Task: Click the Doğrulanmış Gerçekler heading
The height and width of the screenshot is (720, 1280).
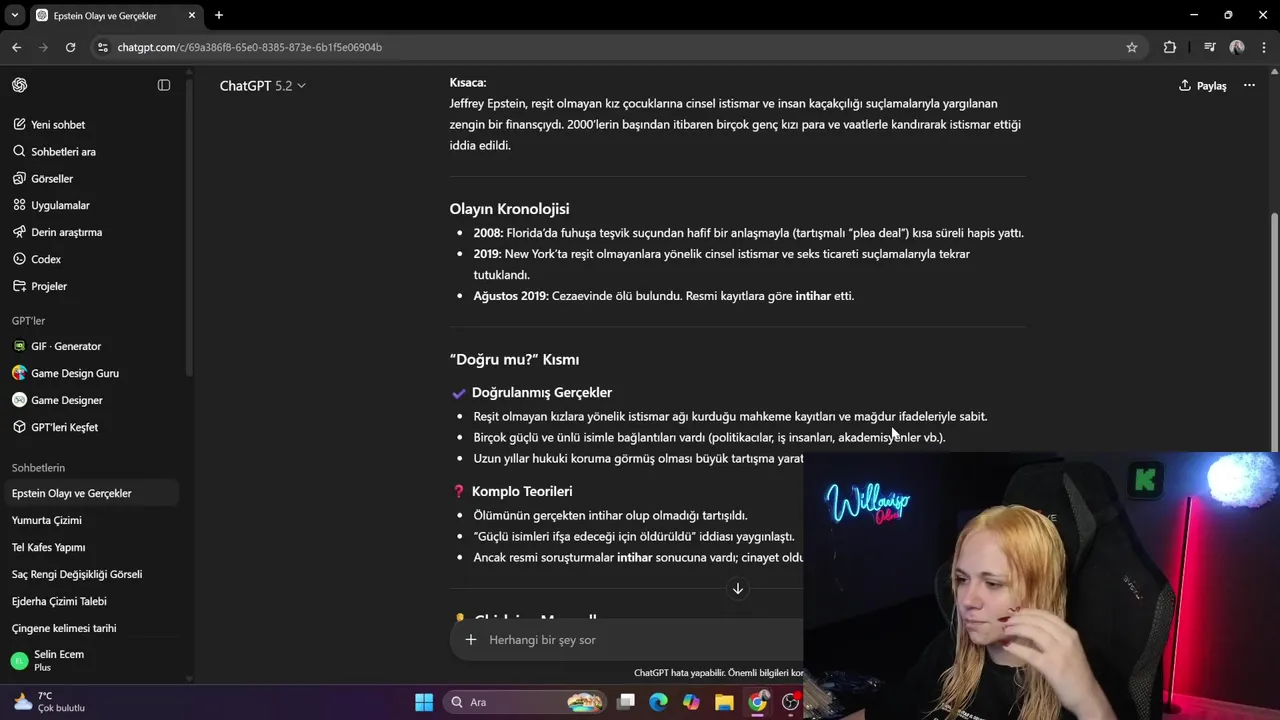Action: (x=542, y=393)
